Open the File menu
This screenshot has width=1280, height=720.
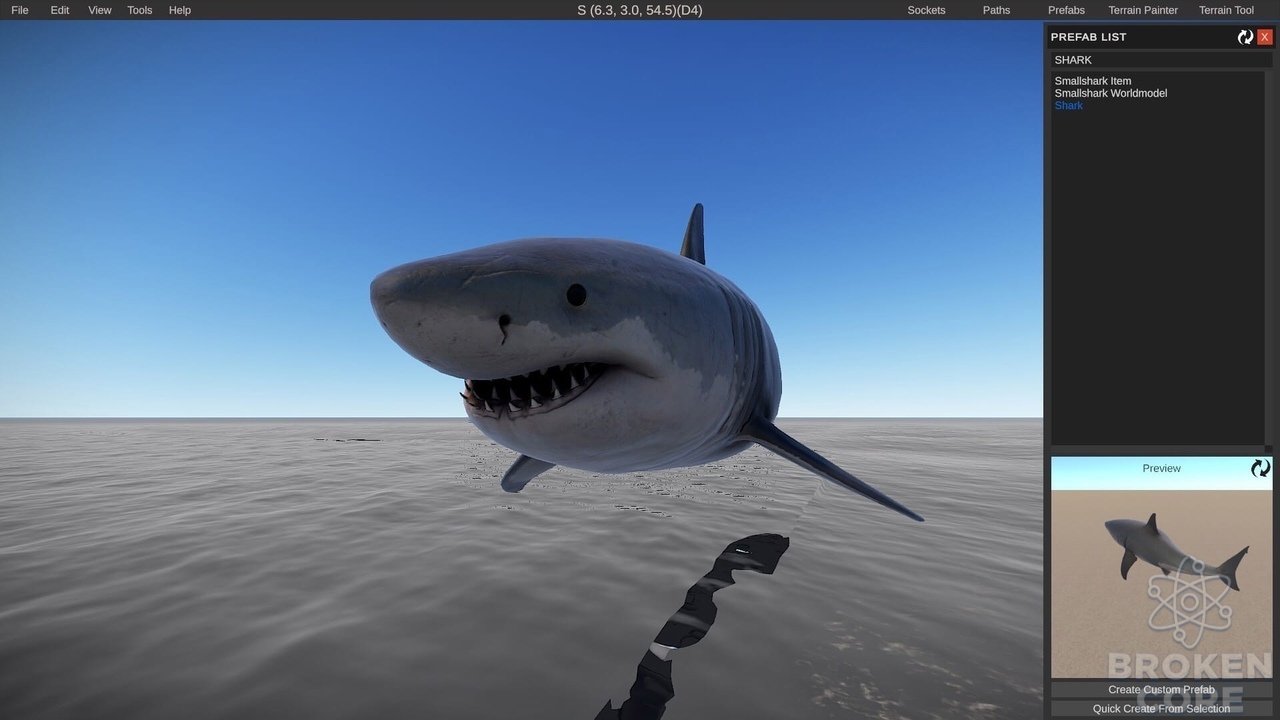20,10
